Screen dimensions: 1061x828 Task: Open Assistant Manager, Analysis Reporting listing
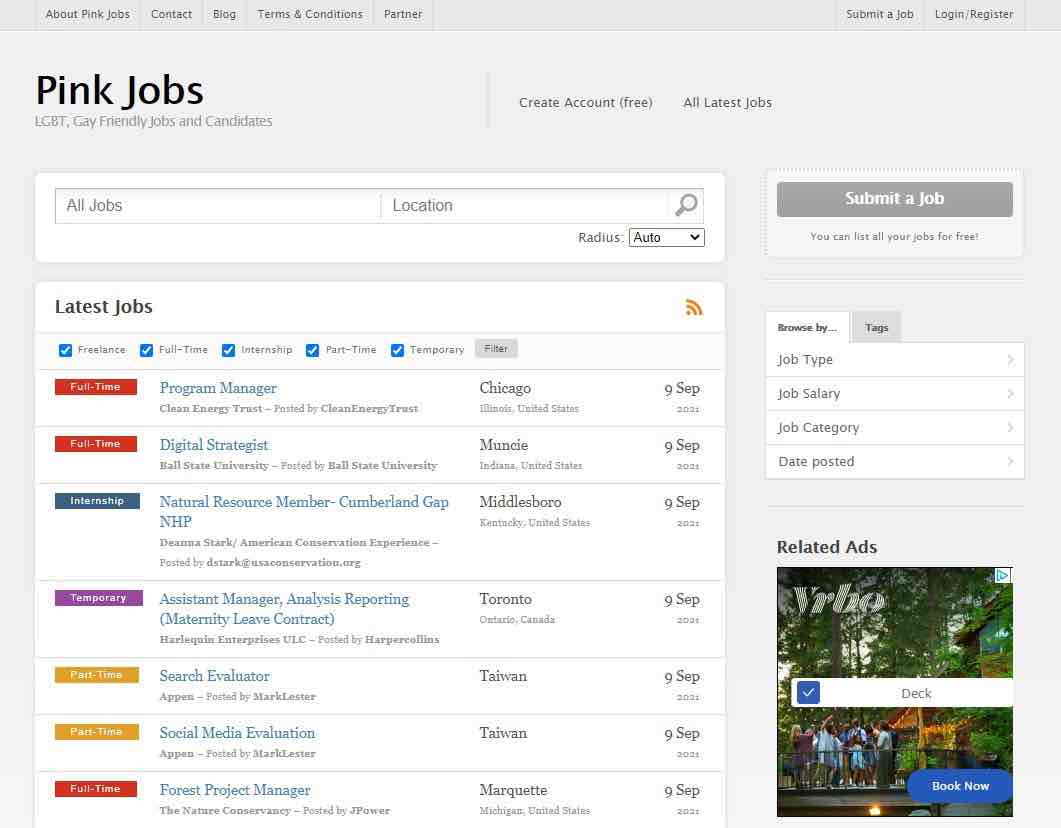[x=284, y=609]
